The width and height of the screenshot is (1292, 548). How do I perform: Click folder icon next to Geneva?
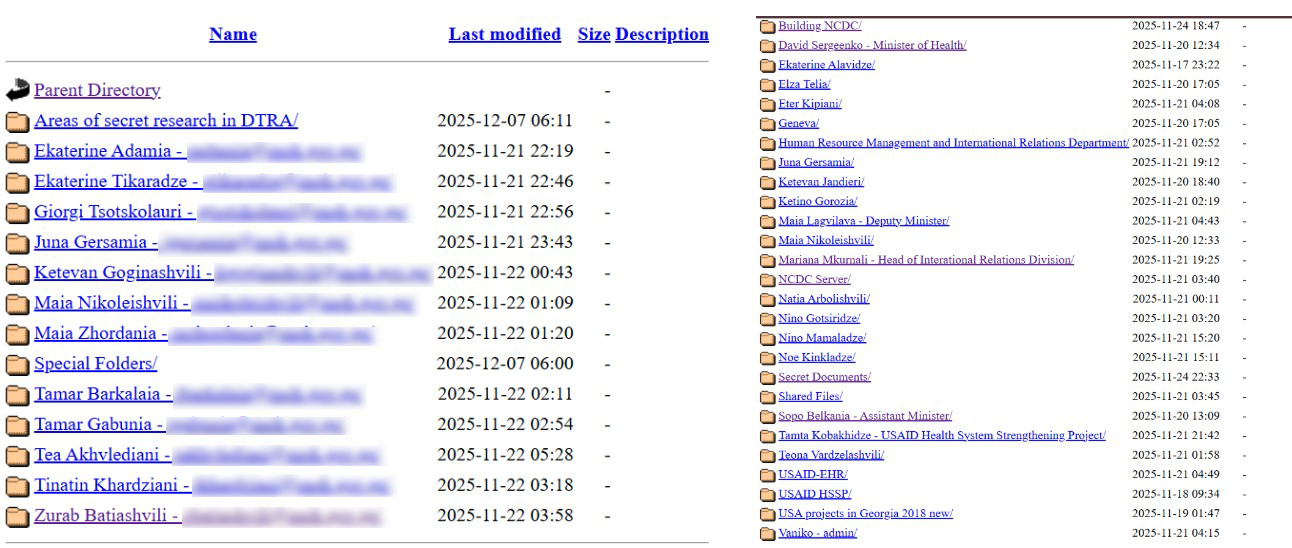[767, 125]
